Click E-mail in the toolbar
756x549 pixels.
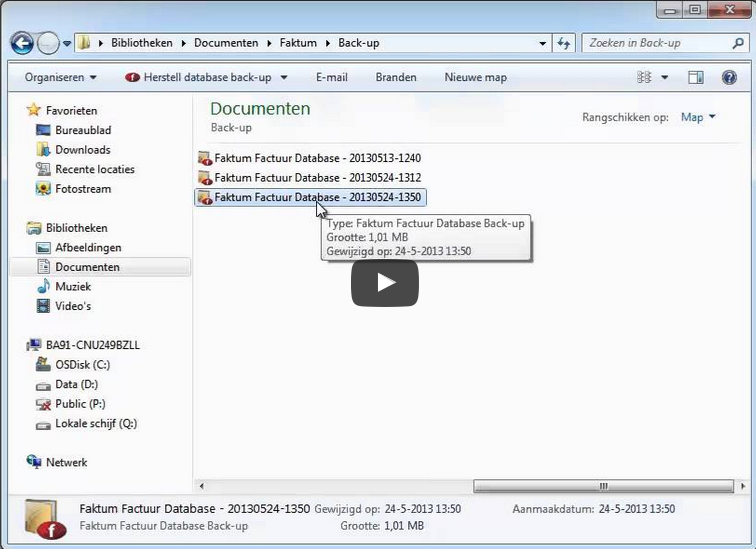tap(332, 77)
